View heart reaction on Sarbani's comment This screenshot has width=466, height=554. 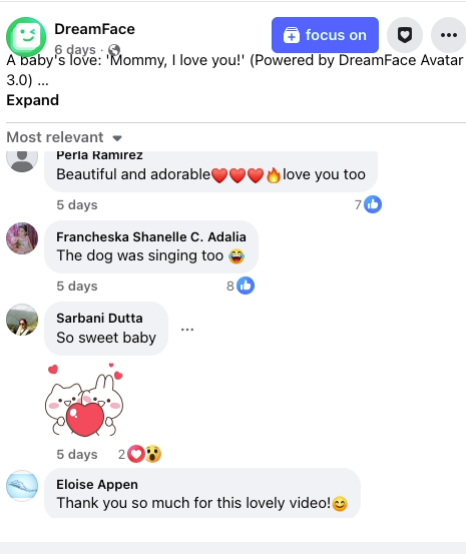click(x=136, y=454)
